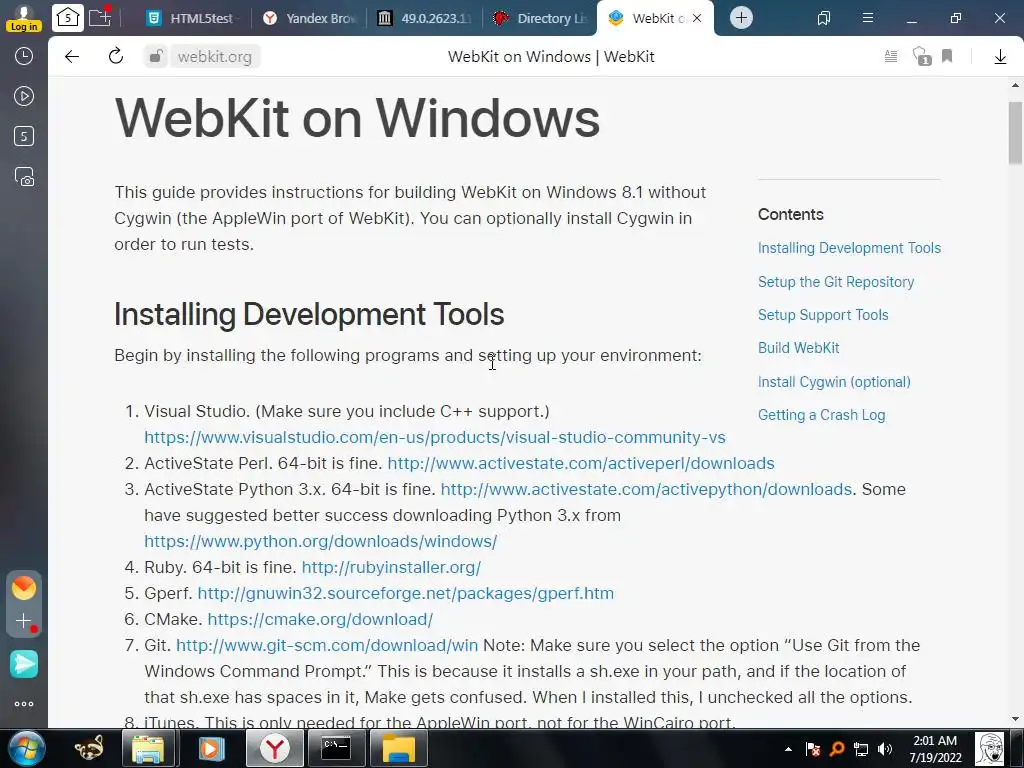Click the Protect extension shield icon
Screen dimensions: 1024x768
coord(921,57)
